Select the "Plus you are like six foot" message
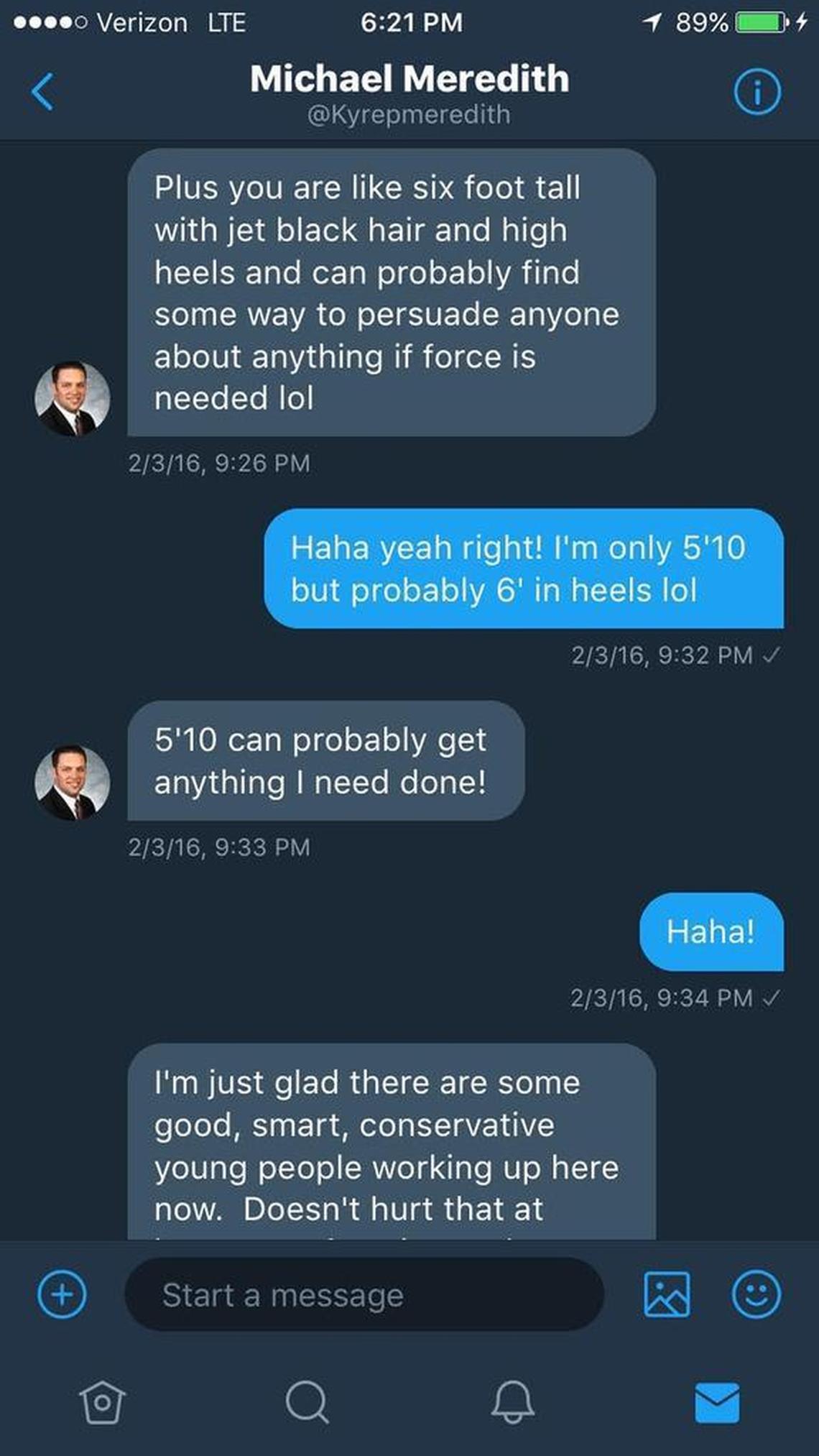Screen dimensions: 819x1456 391,292
